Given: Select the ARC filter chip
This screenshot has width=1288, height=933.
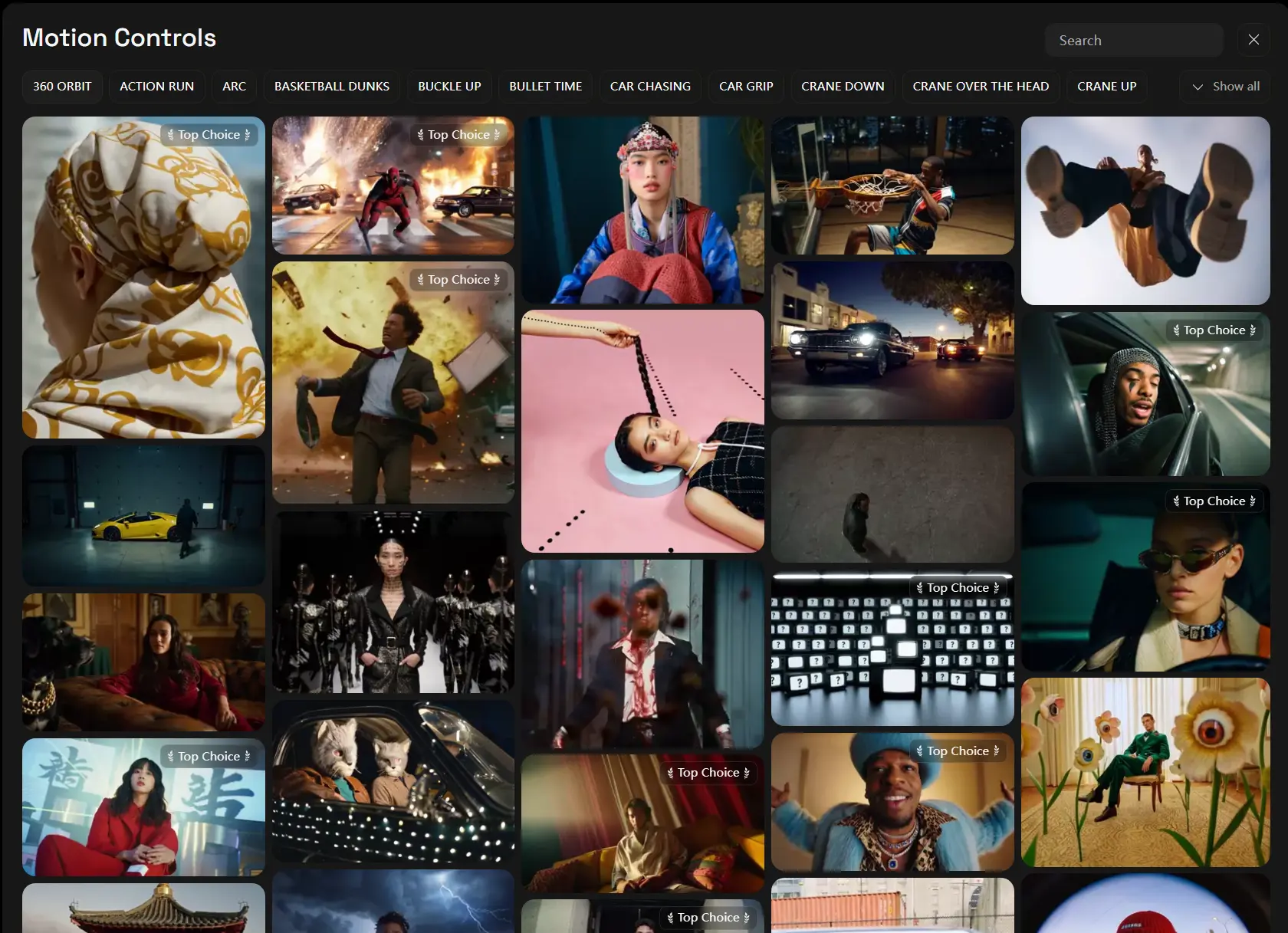Looking at the screenshot, I should tap(235, 87).
